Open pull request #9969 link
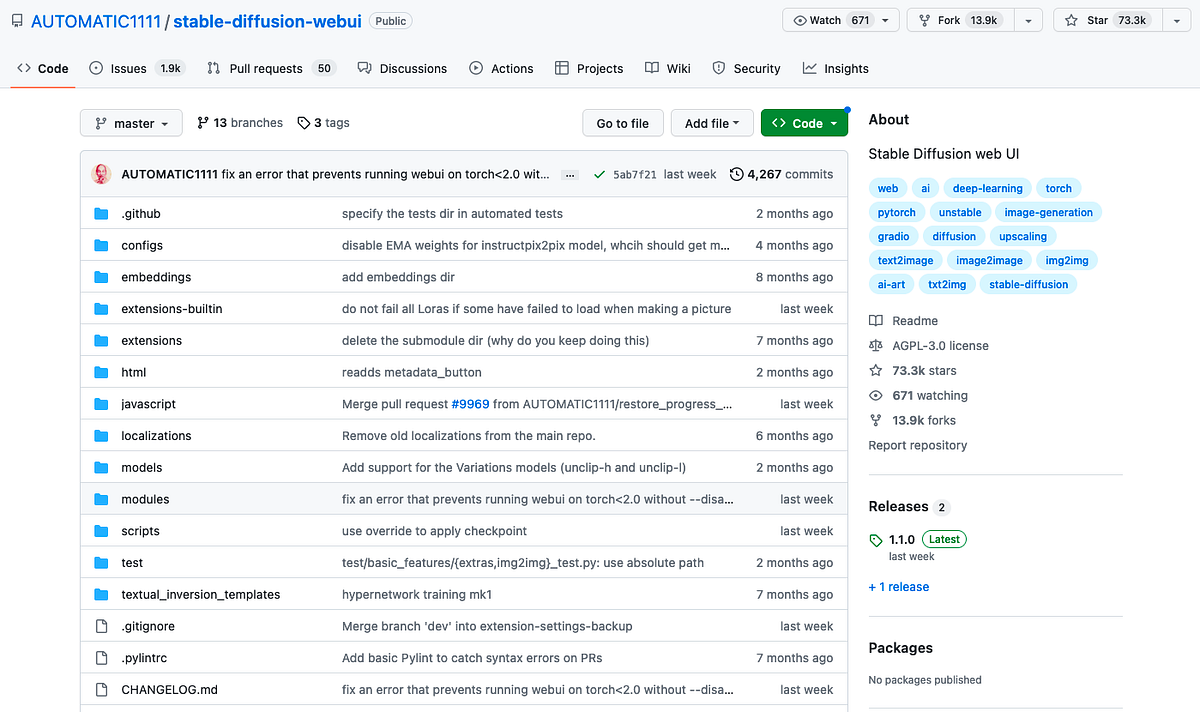 point(469,404)
